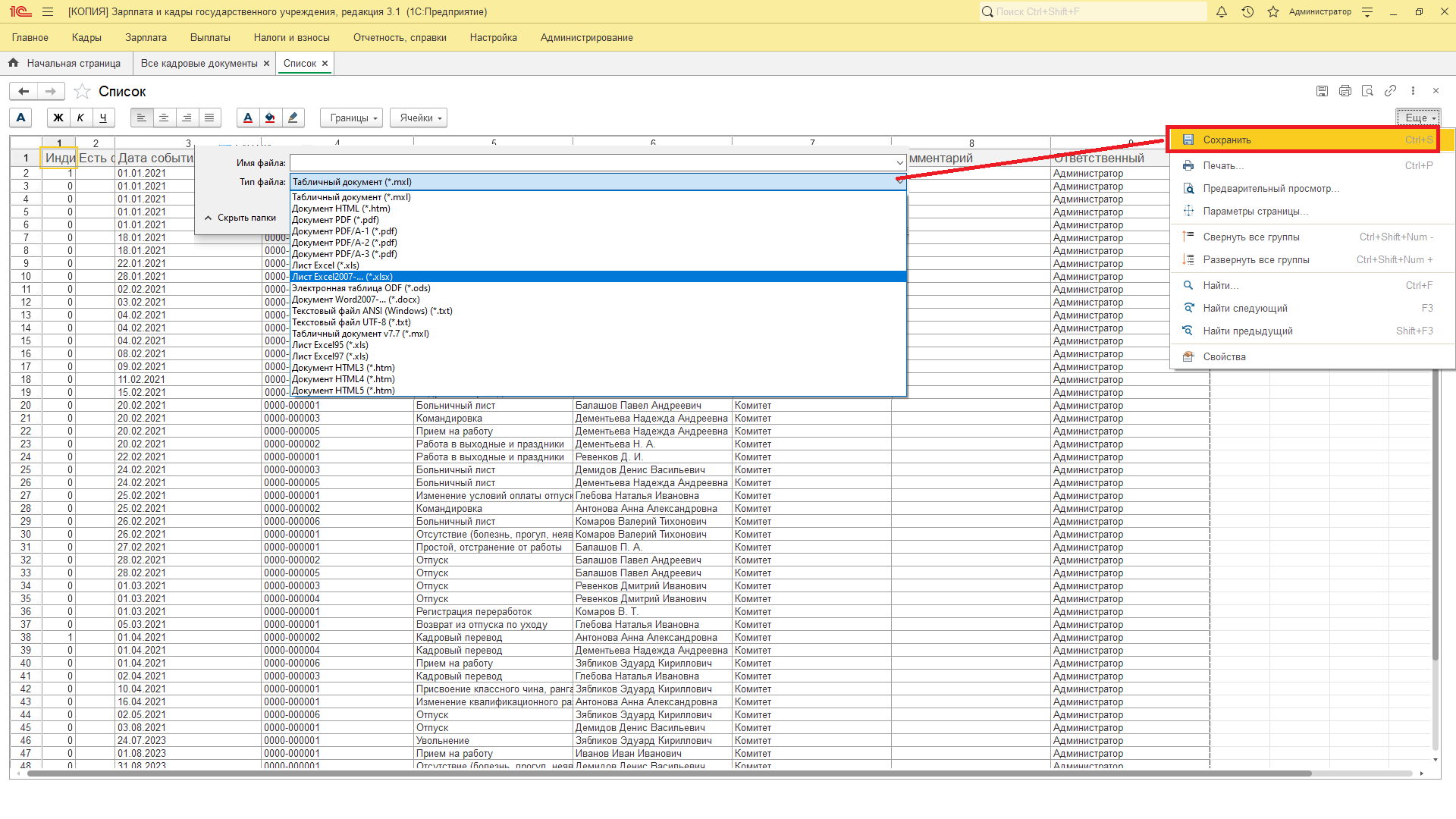
Task: Click the horizontal scrollbar of the spreadsheet
Action: (669, 773)
